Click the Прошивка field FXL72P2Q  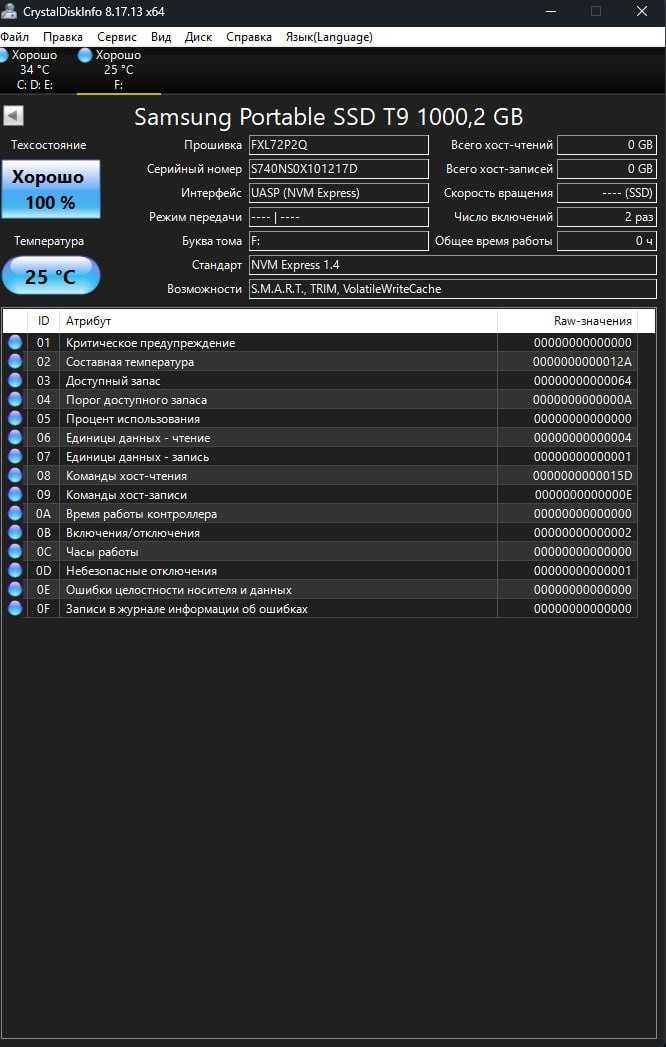pos(339,145)
